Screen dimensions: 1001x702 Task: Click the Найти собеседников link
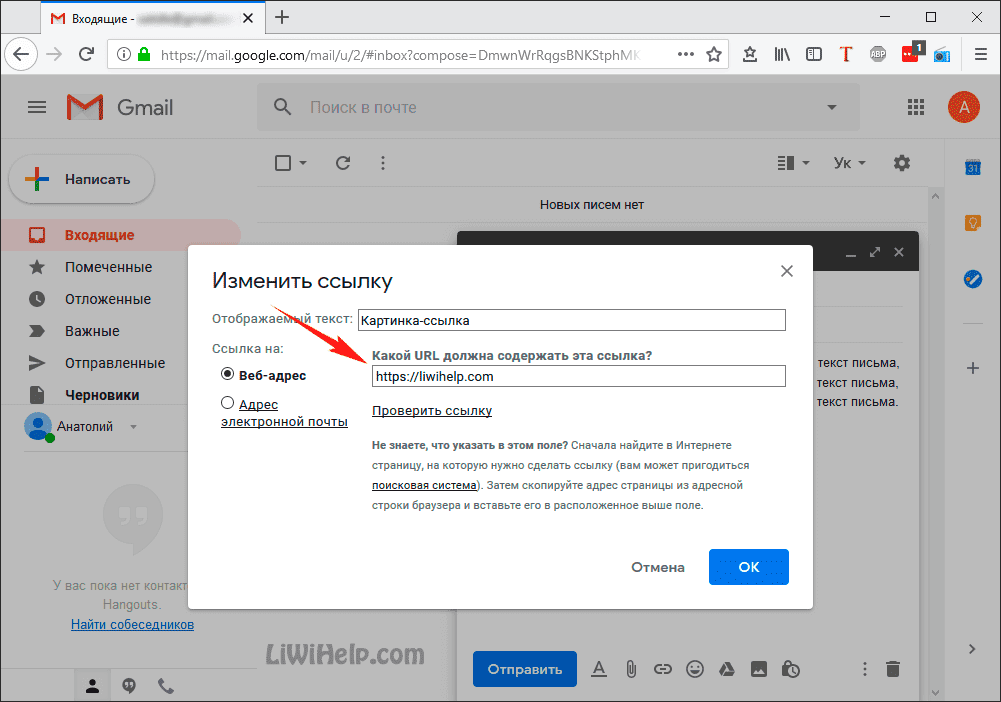click(132, 624)
